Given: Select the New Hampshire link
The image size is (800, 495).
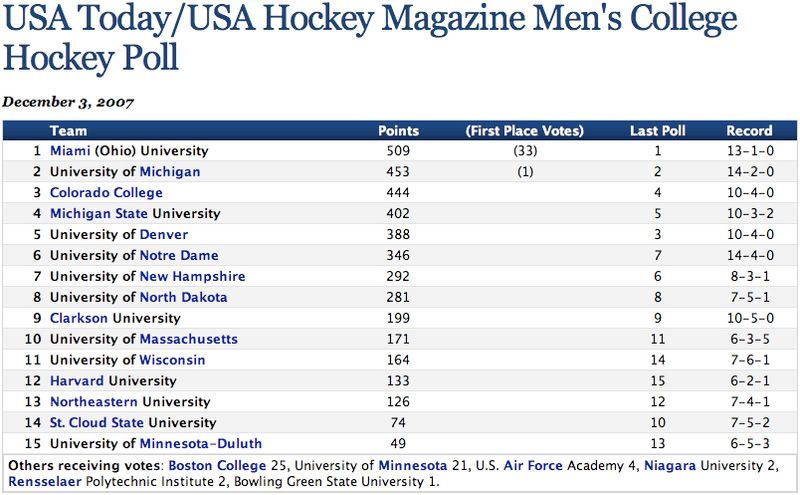Looking at the screenshot, I should [192, 277].
